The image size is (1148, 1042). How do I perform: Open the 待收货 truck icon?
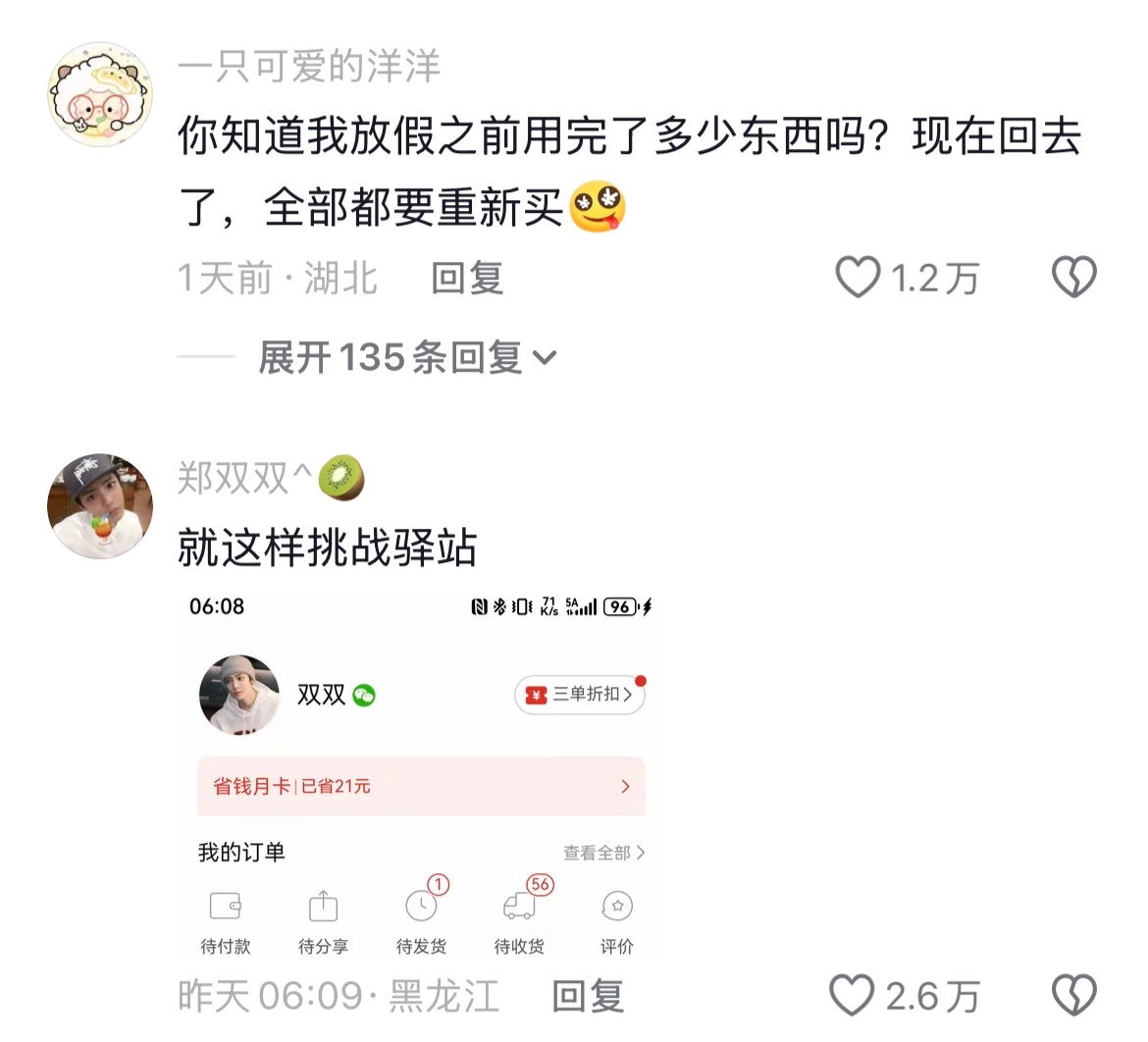point(519,906)
